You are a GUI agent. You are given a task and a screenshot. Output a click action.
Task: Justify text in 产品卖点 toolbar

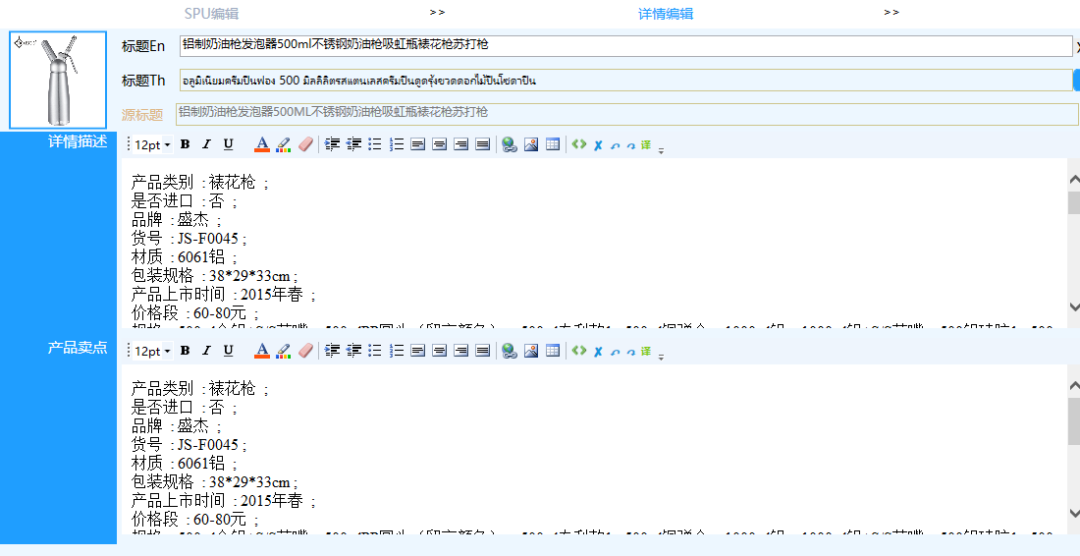(483, 351)
